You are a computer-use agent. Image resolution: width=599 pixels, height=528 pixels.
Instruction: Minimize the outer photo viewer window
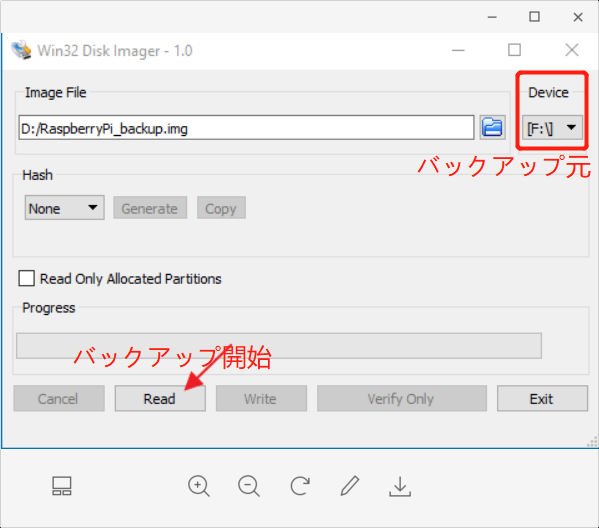492,17
